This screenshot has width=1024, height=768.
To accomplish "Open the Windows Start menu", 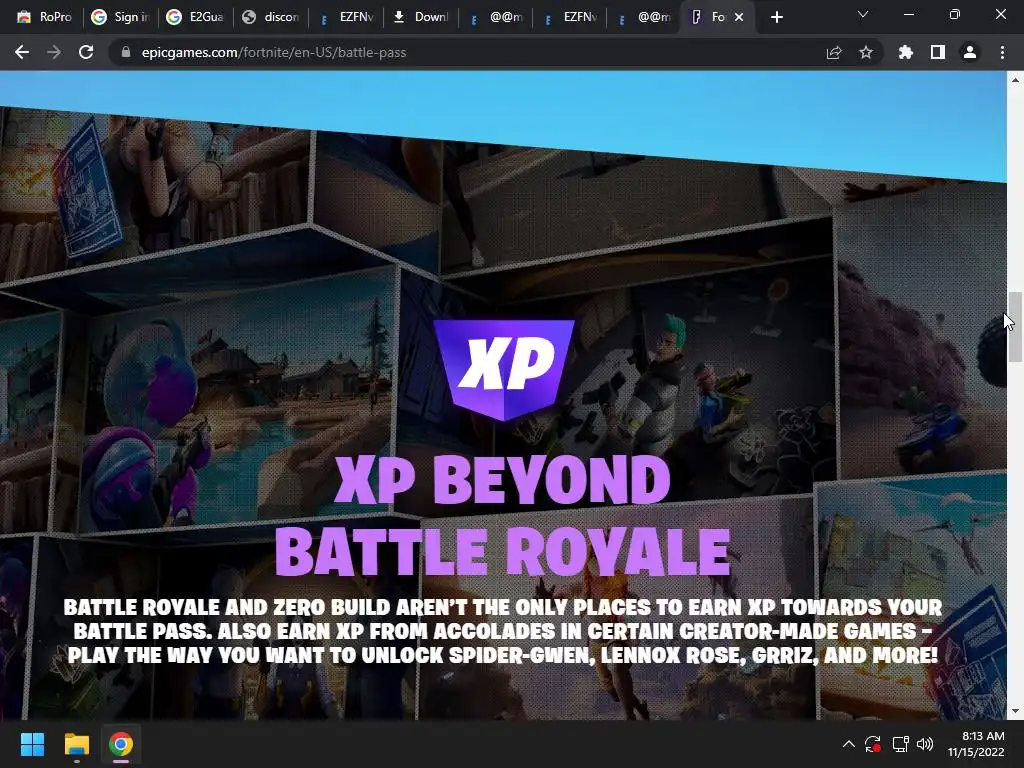I will coord(32,744).
